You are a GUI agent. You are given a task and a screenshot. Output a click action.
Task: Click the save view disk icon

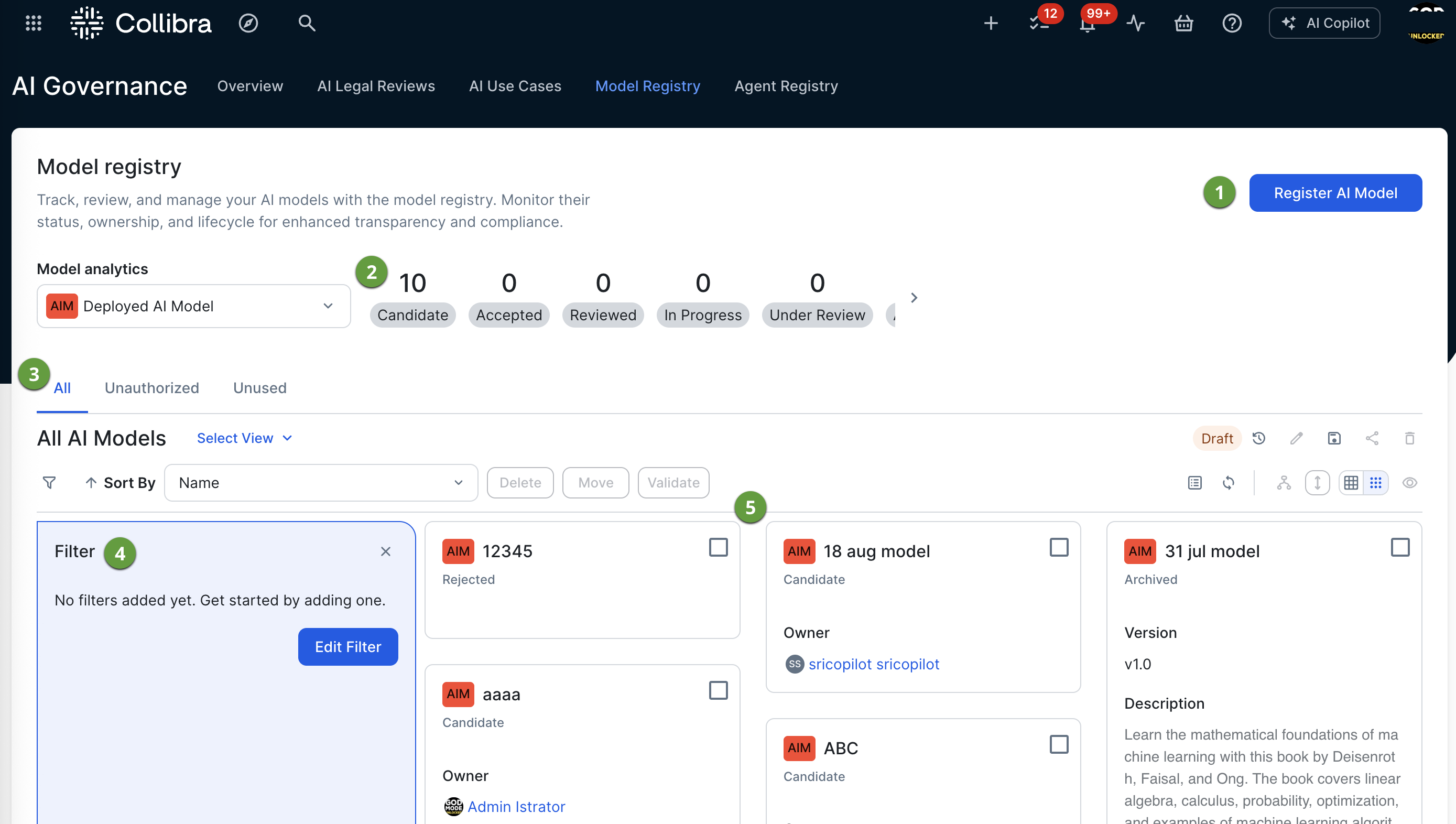click(1334, 439)
